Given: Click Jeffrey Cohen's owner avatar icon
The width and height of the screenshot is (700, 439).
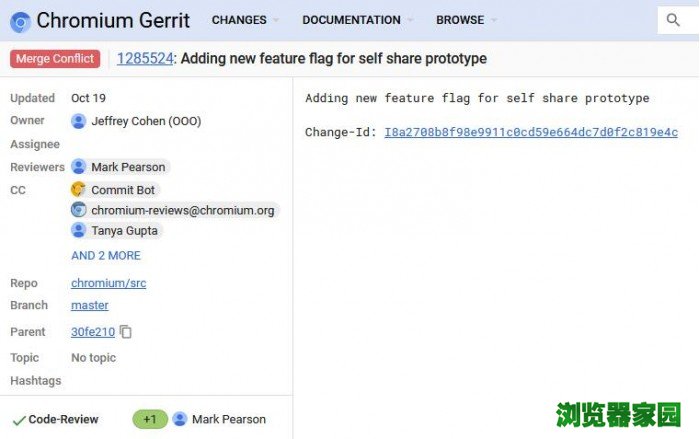Looking at the screenshot, I should point(79,121).
